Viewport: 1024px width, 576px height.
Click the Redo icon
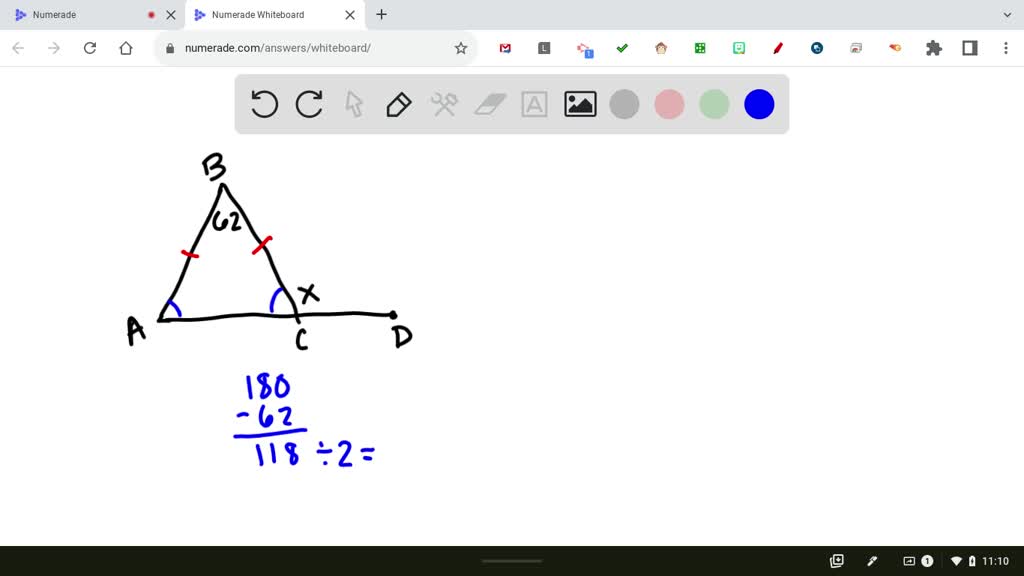coord(308,103)
